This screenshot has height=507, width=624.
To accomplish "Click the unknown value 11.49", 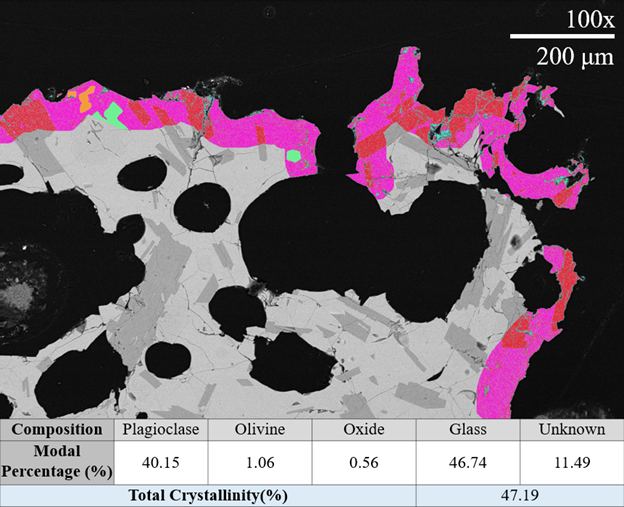I will click(572, 462).
